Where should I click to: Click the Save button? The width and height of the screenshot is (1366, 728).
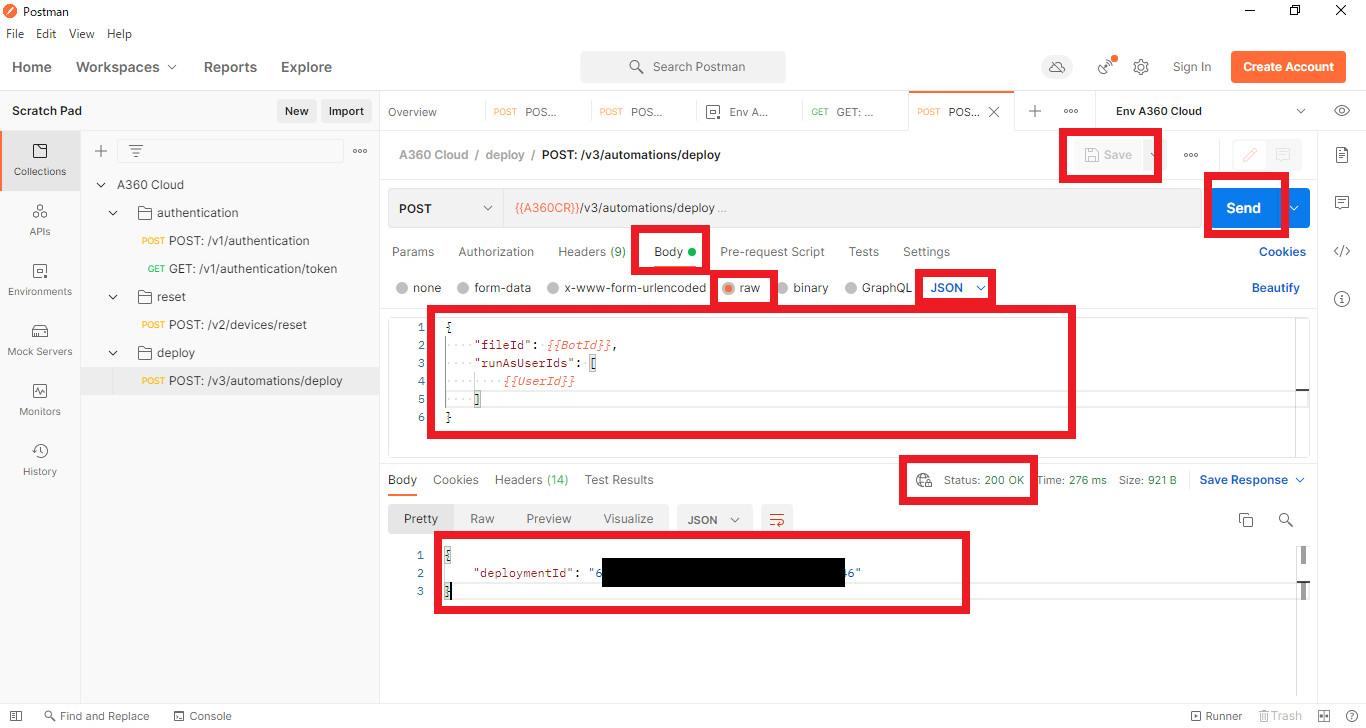[x=1109, y=155]
